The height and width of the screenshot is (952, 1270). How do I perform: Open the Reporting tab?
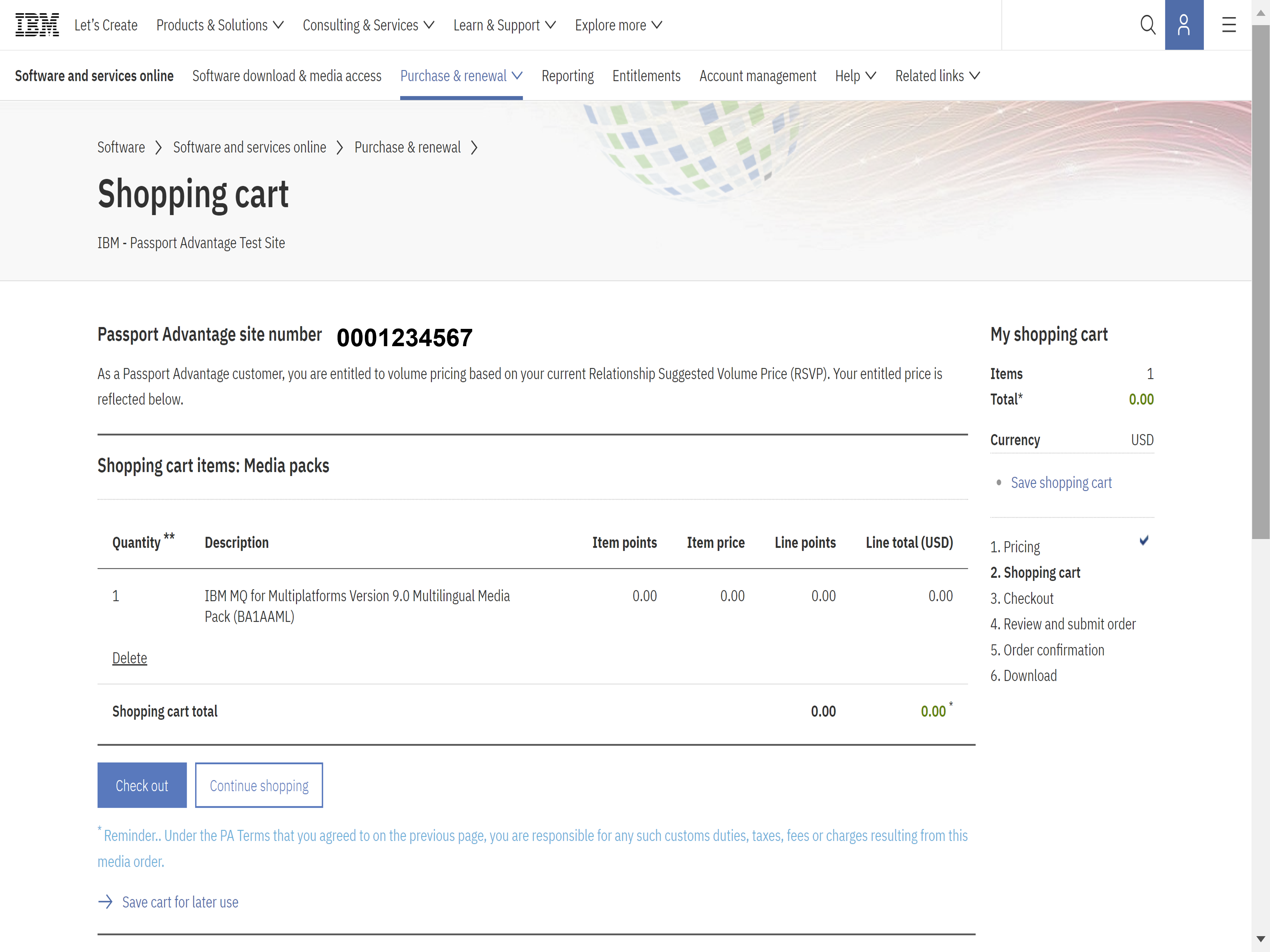(x=567, y=76)
